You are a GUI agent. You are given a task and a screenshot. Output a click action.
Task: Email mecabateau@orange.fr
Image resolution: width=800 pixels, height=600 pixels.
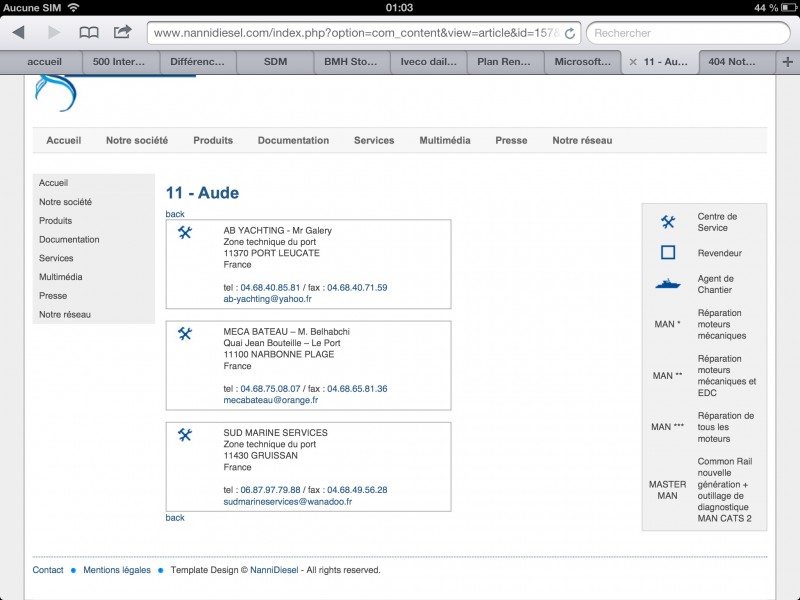270,400
